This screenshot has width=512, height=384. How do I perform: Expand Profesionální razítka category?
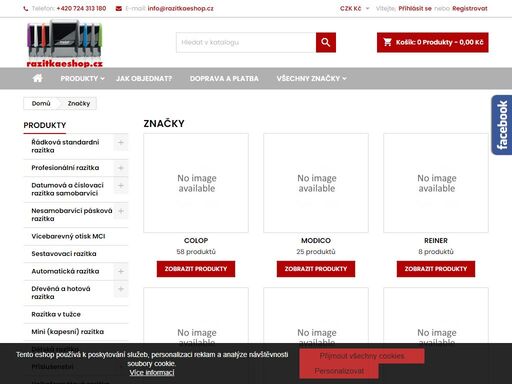[x=121, y=168]
